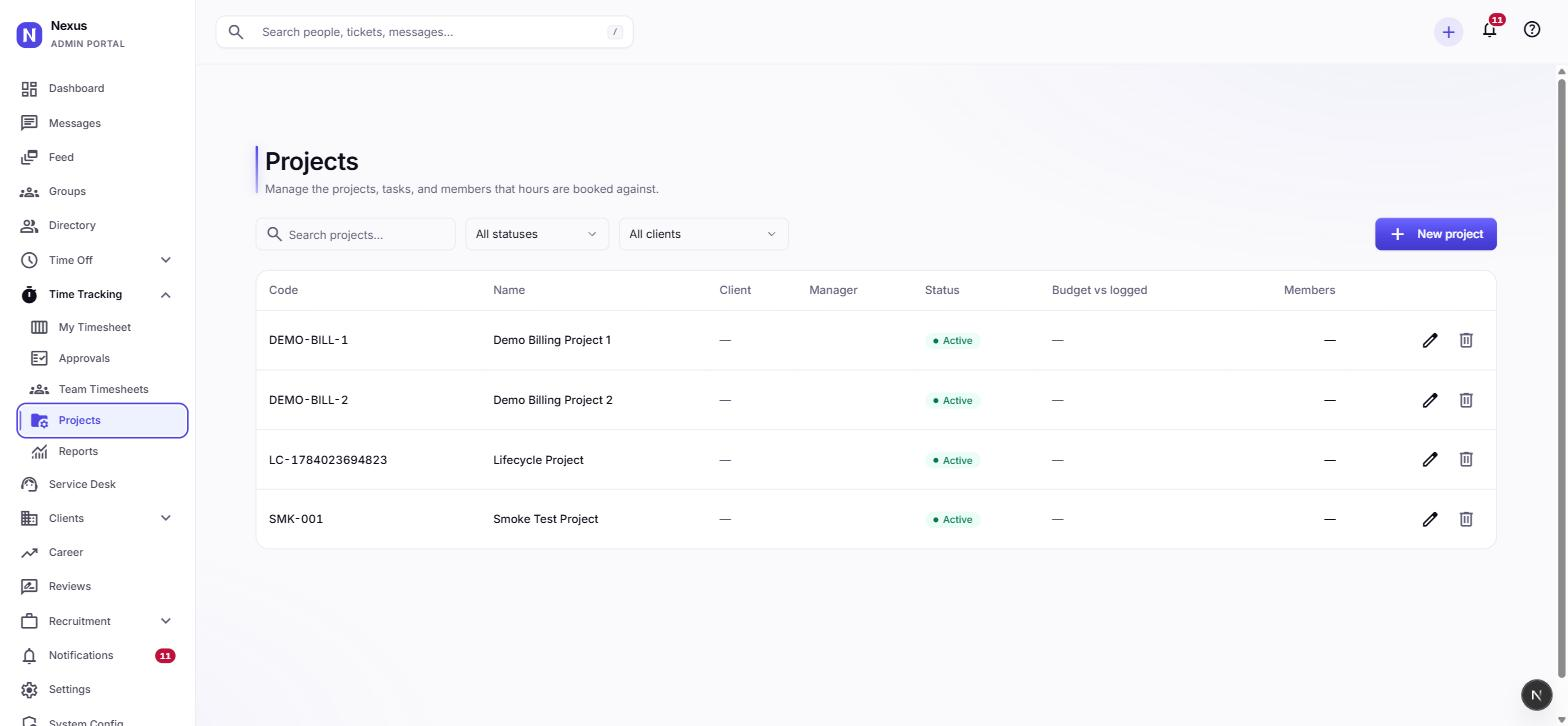Expand the Clients section chevron
Viewport: 1568px width, 726px height.
pyautogui.click(x=165, y=518)
